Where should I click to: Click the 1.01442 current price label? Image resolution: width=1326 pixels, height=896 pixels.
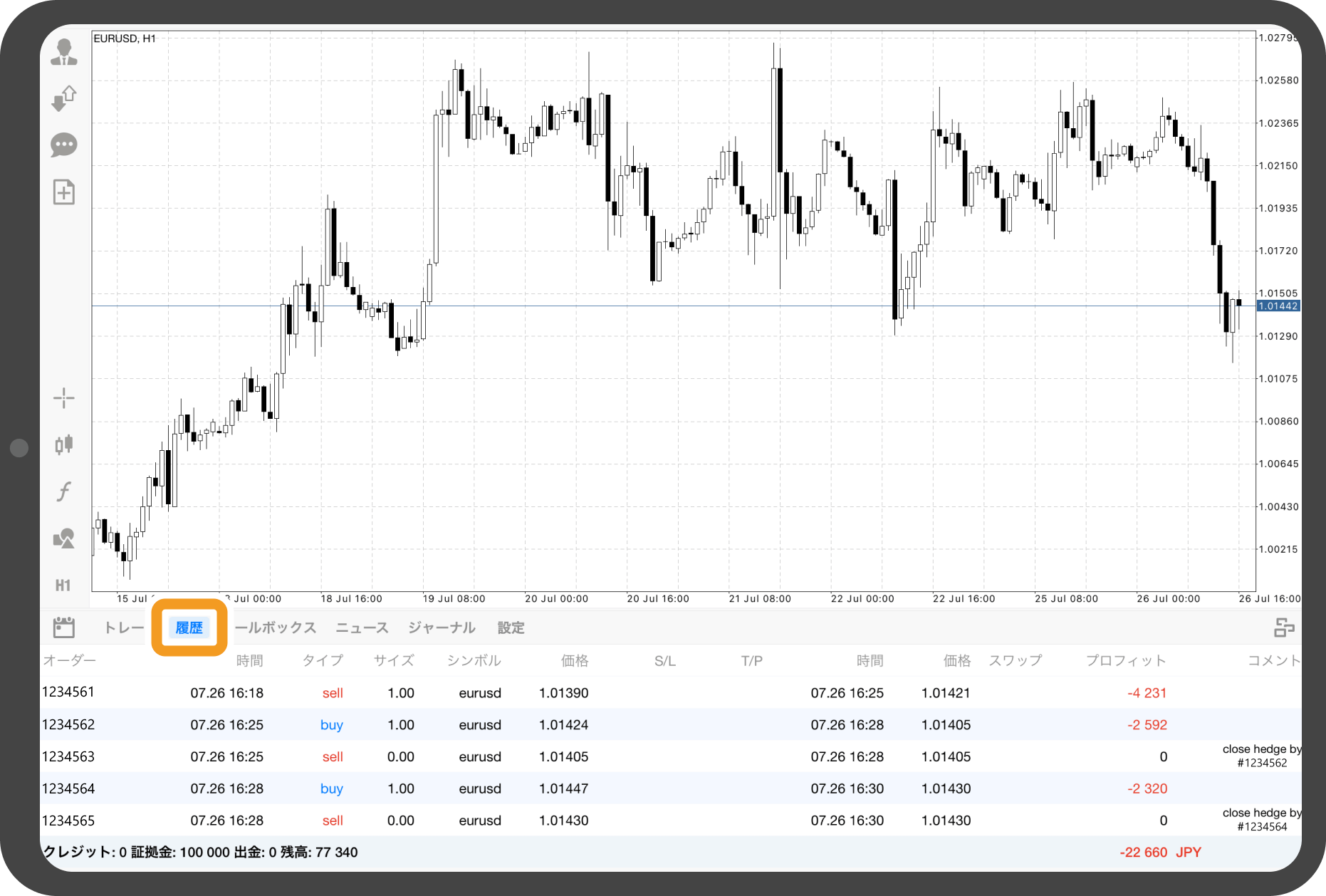(x=1278, y=306)
